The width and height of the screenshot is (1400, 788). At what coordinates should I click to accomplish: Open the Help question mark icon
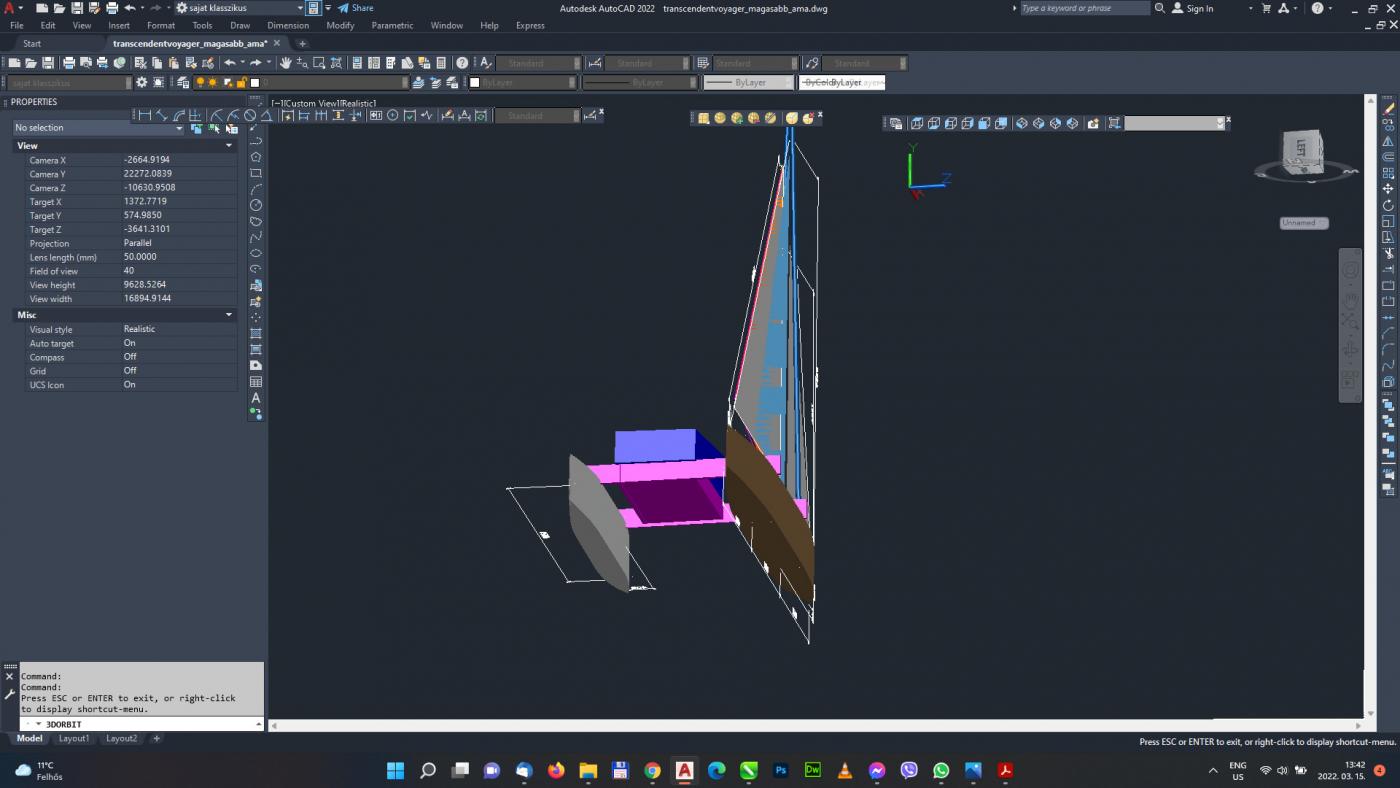coord(462,63)
